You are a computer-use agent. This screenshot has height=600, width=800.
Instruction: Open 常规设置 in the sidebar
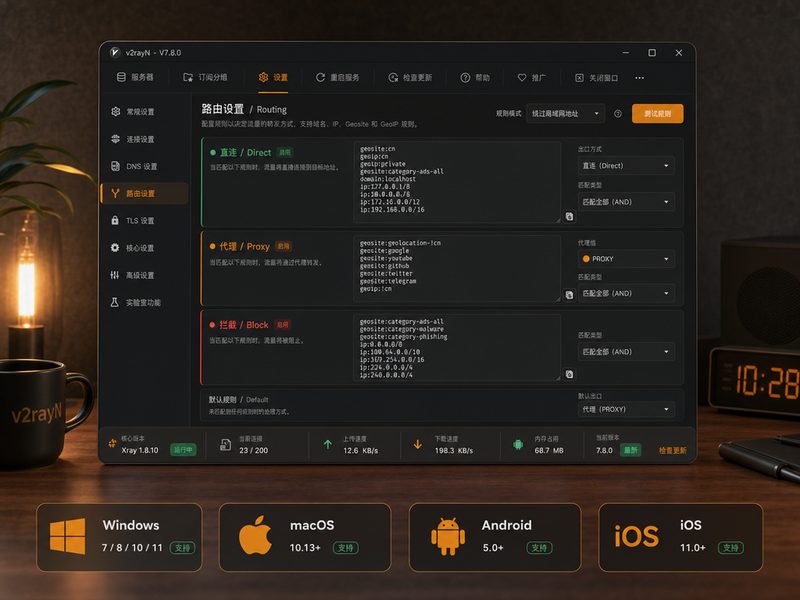[x=144, y=112]
